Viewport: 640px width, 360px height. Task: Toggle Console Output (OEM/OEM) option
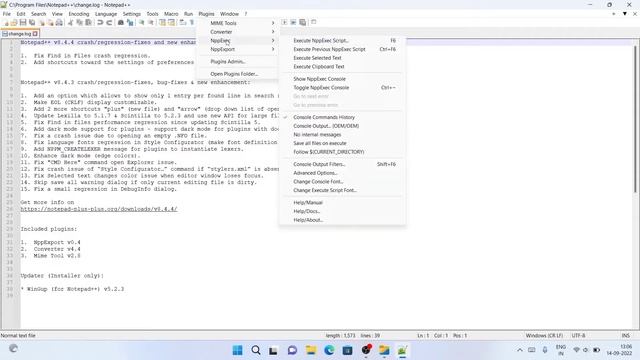pyautogui.click(x=342, y=126)
